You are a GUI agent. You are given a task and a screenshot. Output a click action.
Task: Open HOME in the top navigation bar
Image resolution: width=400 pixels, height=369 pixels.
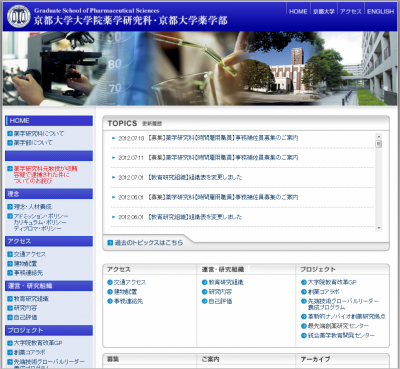pos(298,11)
